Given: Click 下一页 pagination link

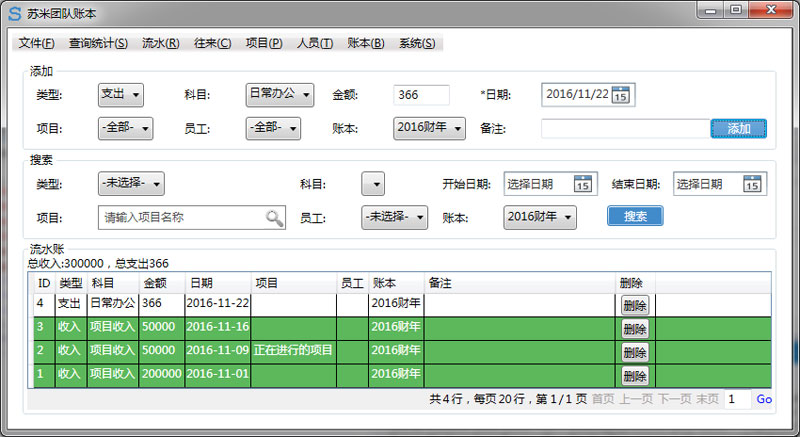Looking at the screenshot, I should (x=674, y=399).
